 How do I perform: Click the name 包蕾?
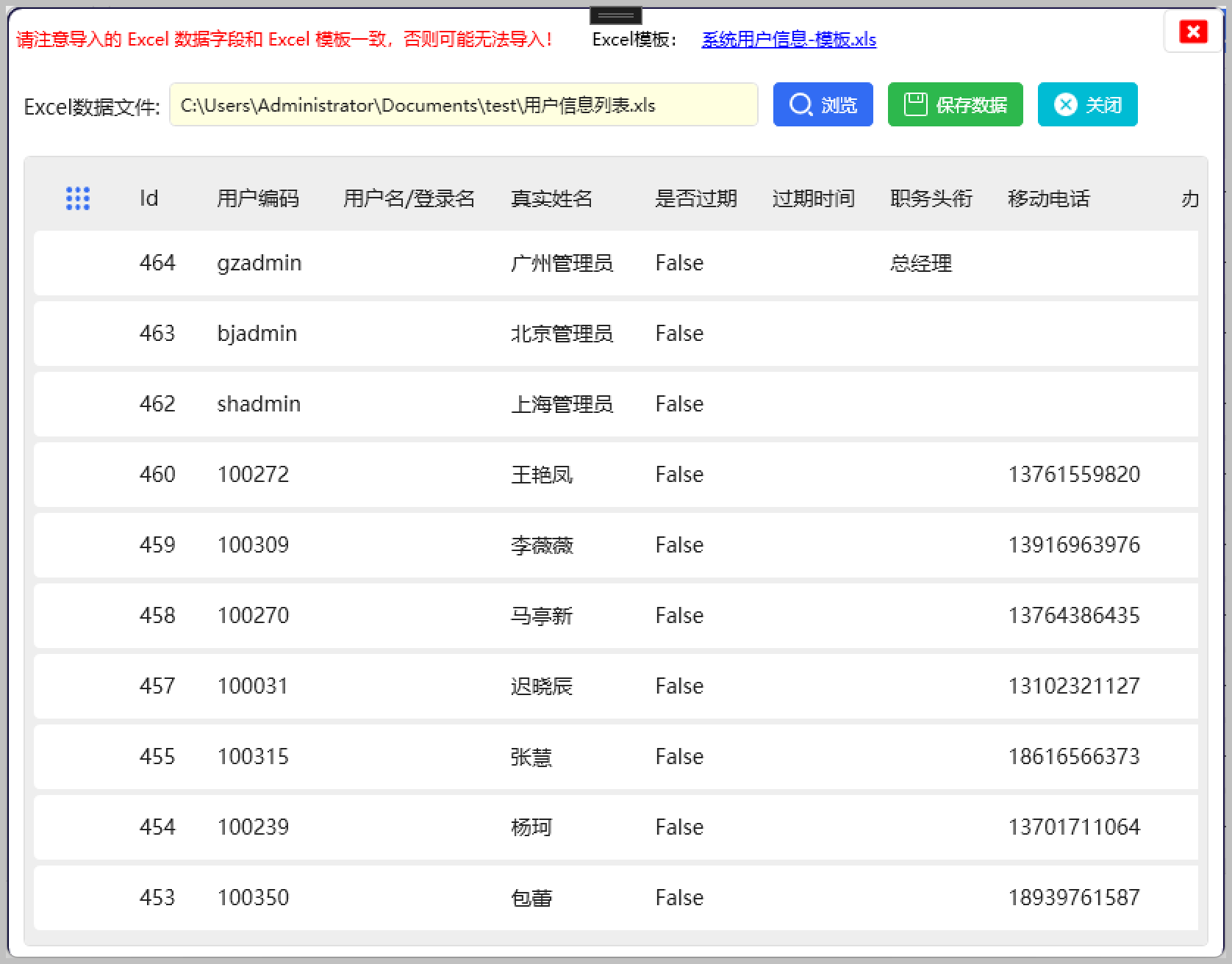(x=531, y=898)
